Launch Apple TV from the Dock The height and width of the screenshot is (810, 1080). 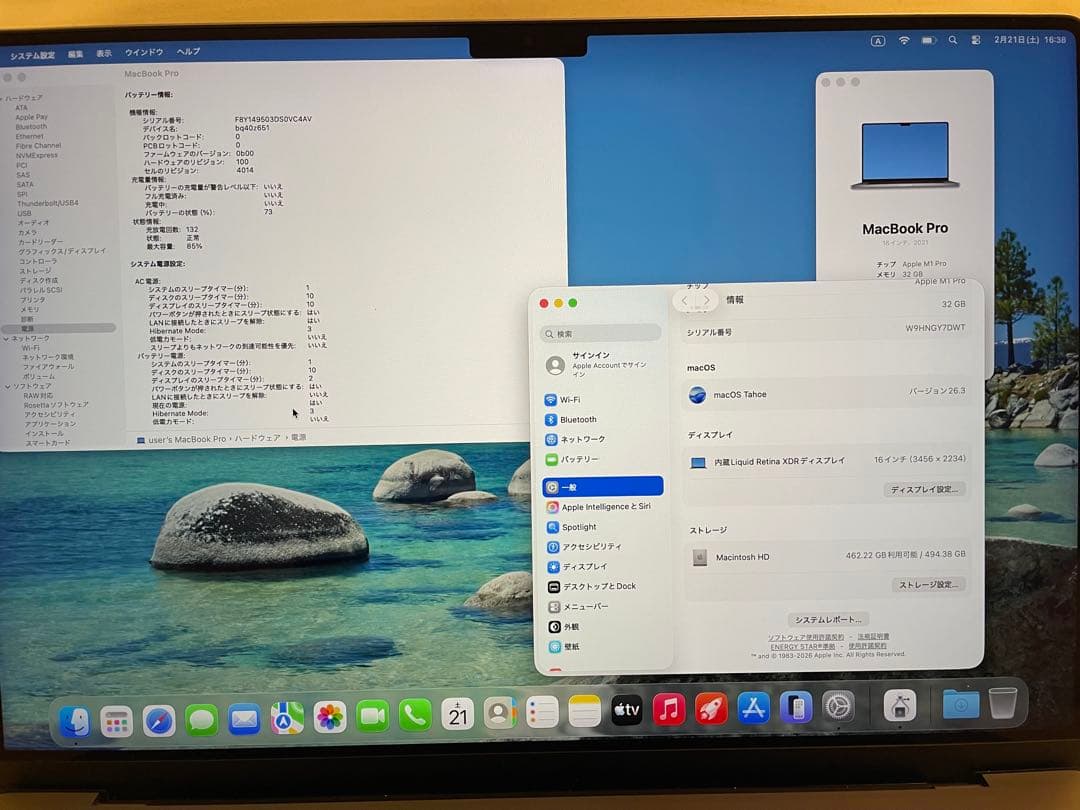(x=627, y=710)
